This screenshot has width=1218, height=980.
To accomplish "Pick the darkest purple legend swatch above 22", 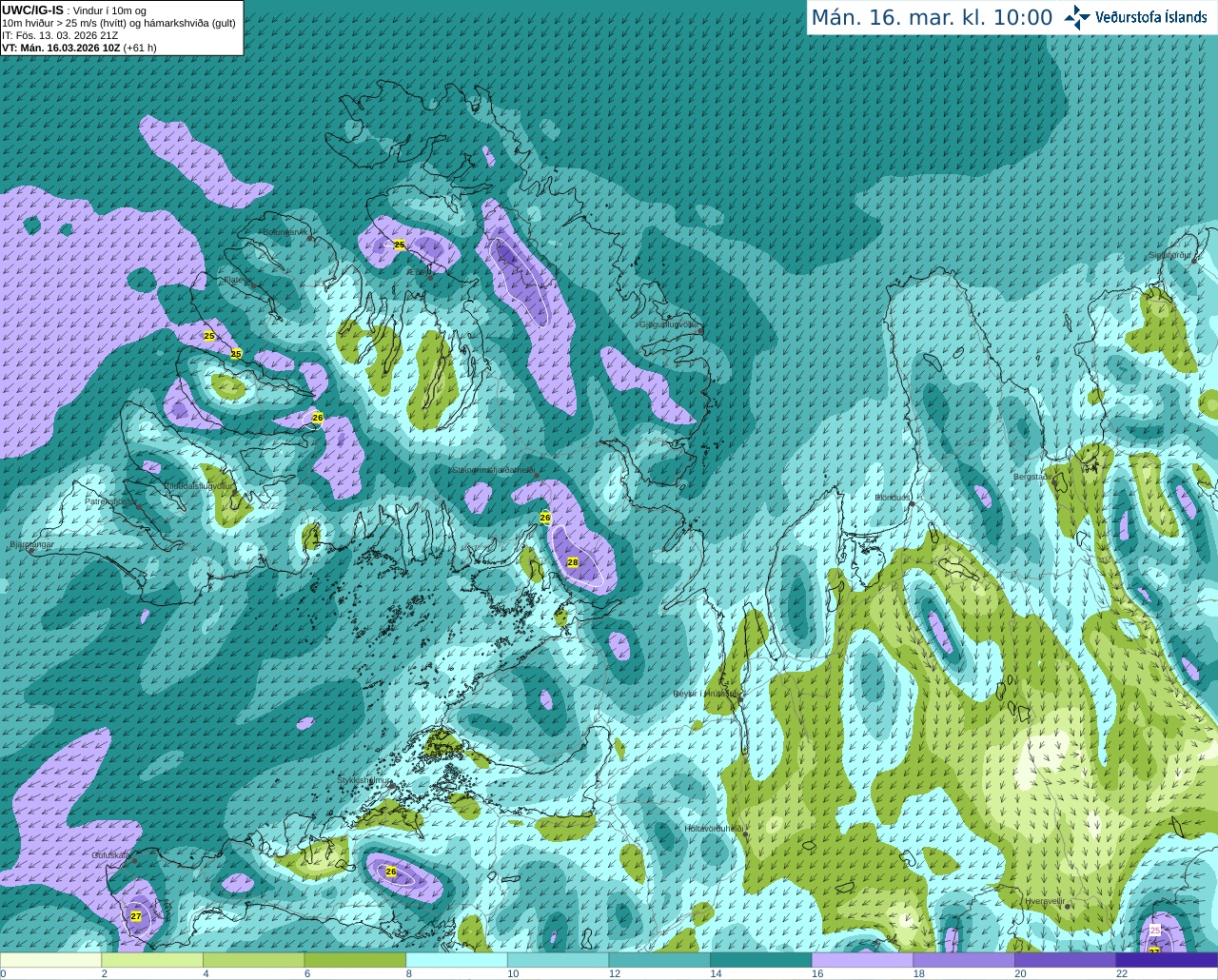I will (1167, 960).
